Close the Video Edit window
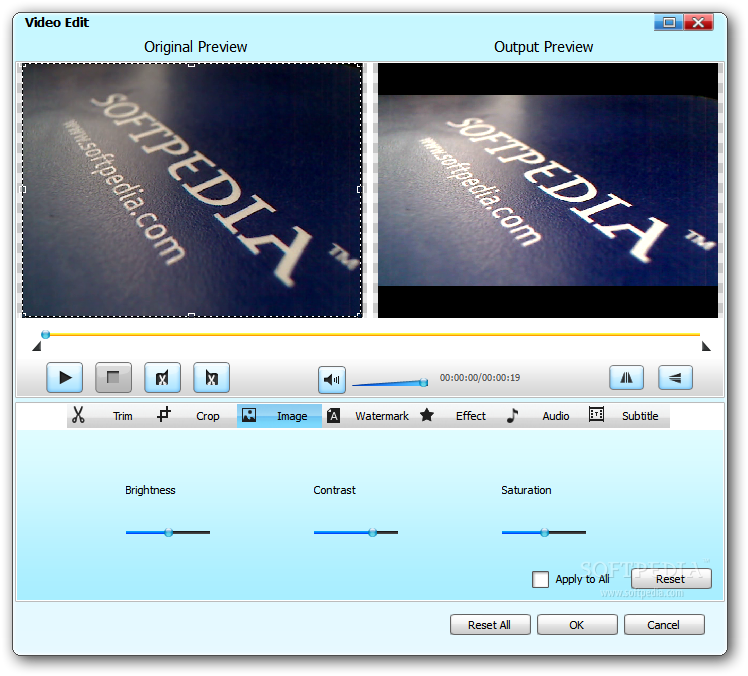Image resolution: width=748 pixels, height=676 pixels. coord(698,22)
